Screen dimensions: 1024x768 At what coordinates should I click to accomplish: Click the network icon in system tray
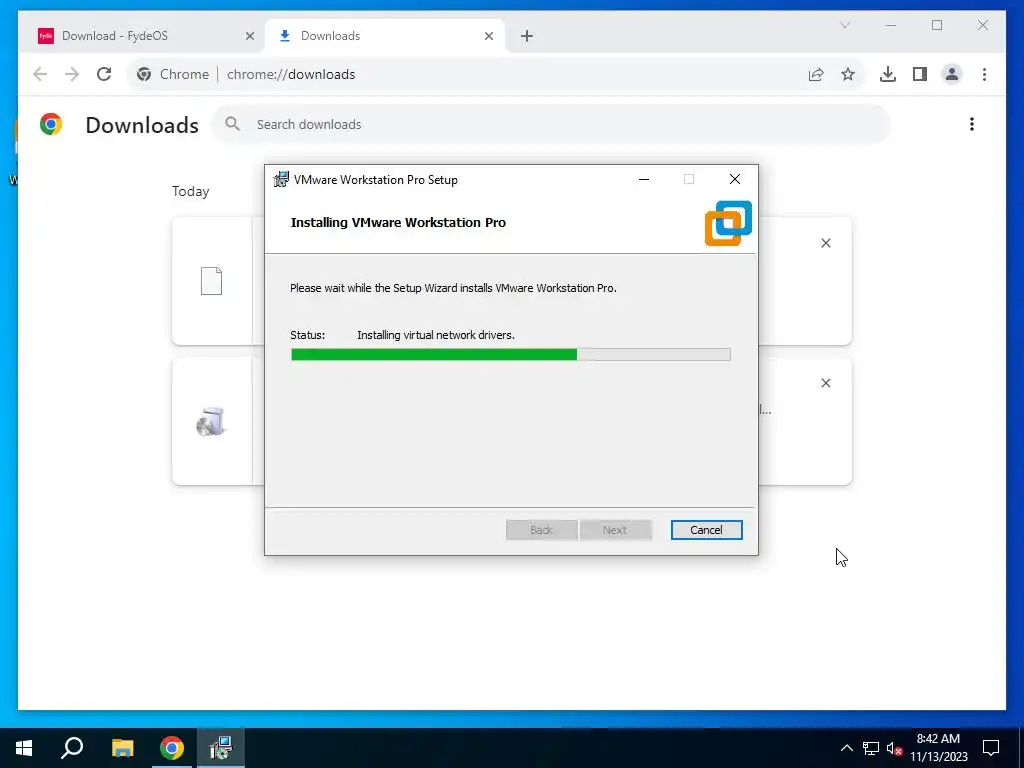click(871, 748)
